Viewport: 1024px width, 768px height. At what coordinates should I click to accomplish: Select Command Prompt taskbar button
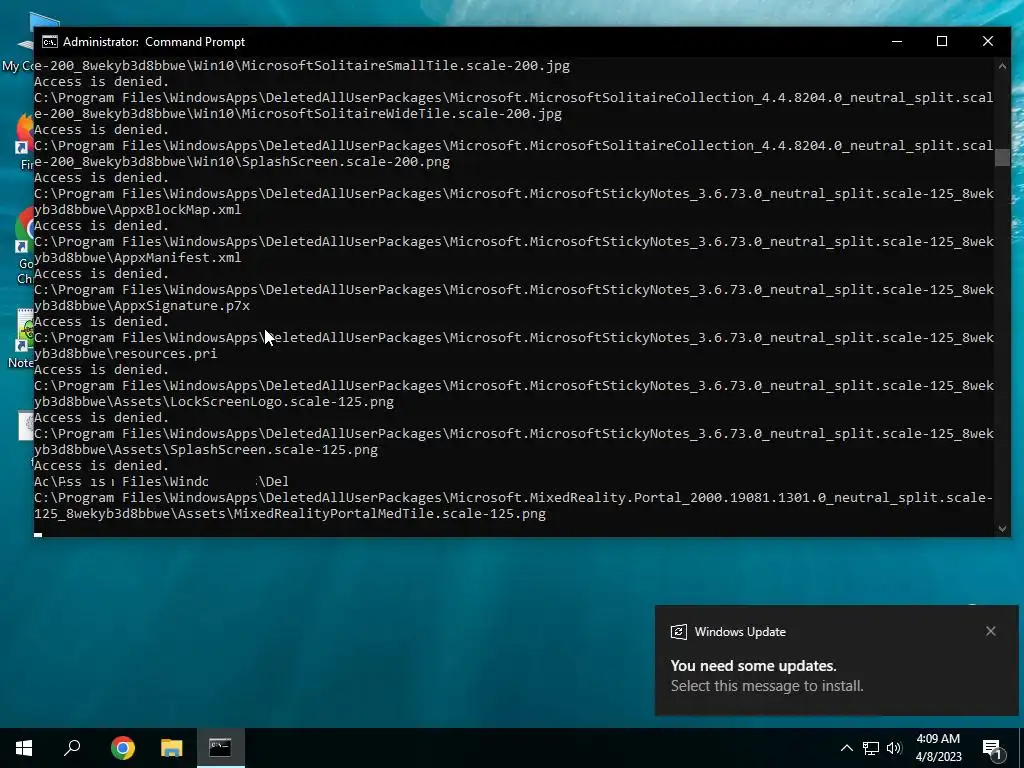[x=221, y=748]
